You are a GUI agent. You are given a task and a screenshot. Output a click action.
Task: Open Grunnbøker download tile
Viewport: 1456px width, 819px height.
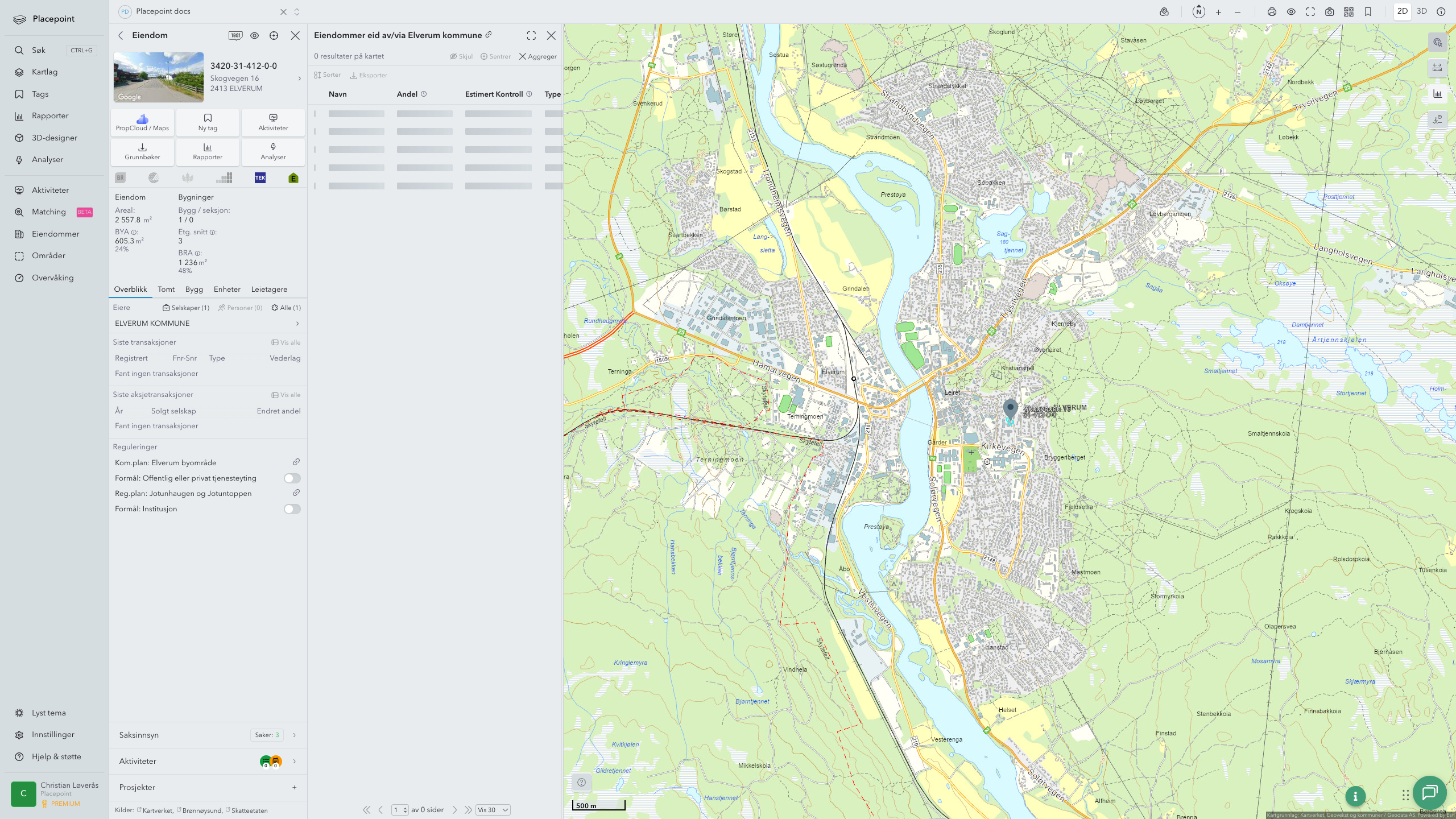point(142,151)
